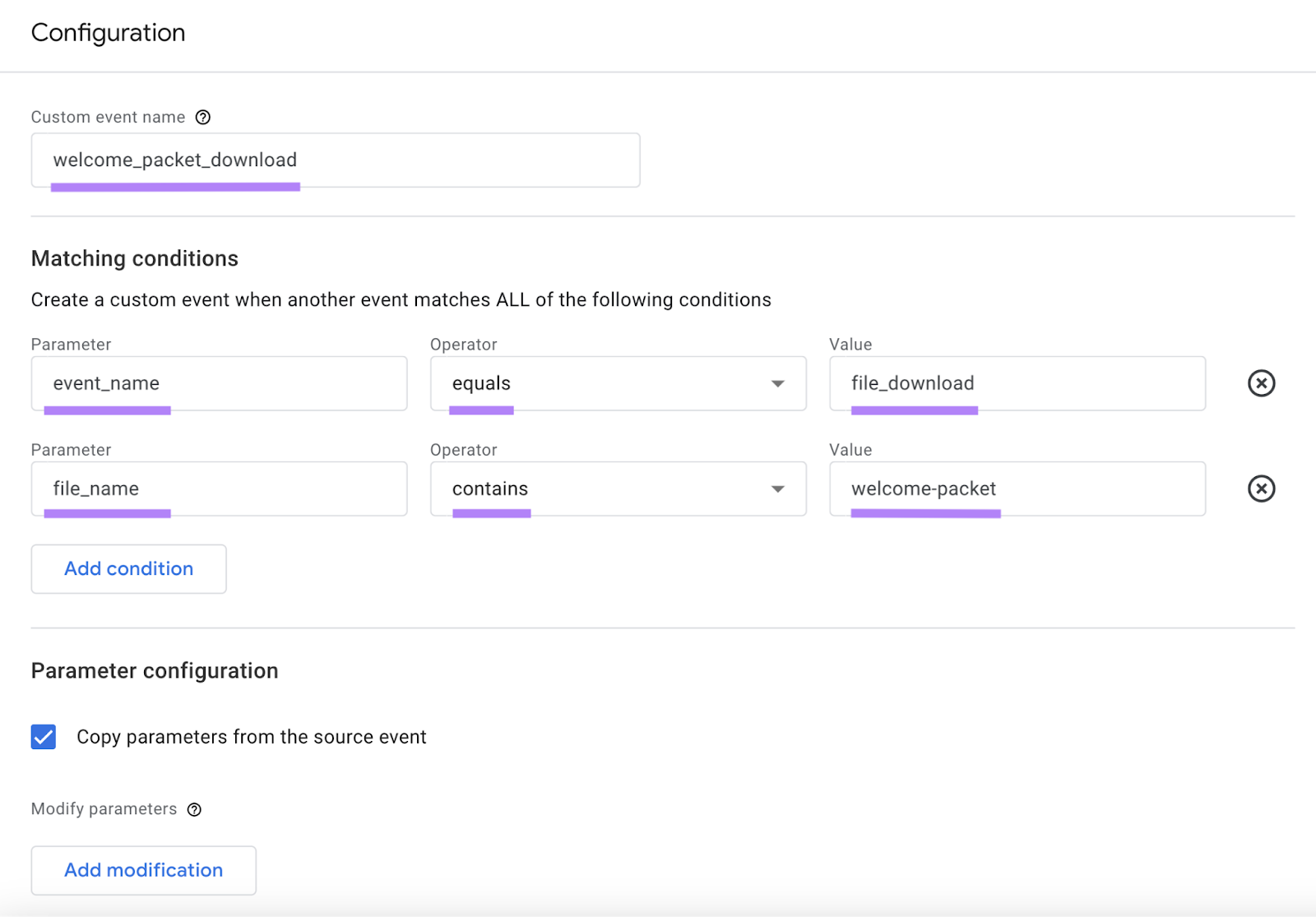Open the equals operator dropdown arrow
This screenshot has height=917, width=1316.
click(x=777, y=383)
